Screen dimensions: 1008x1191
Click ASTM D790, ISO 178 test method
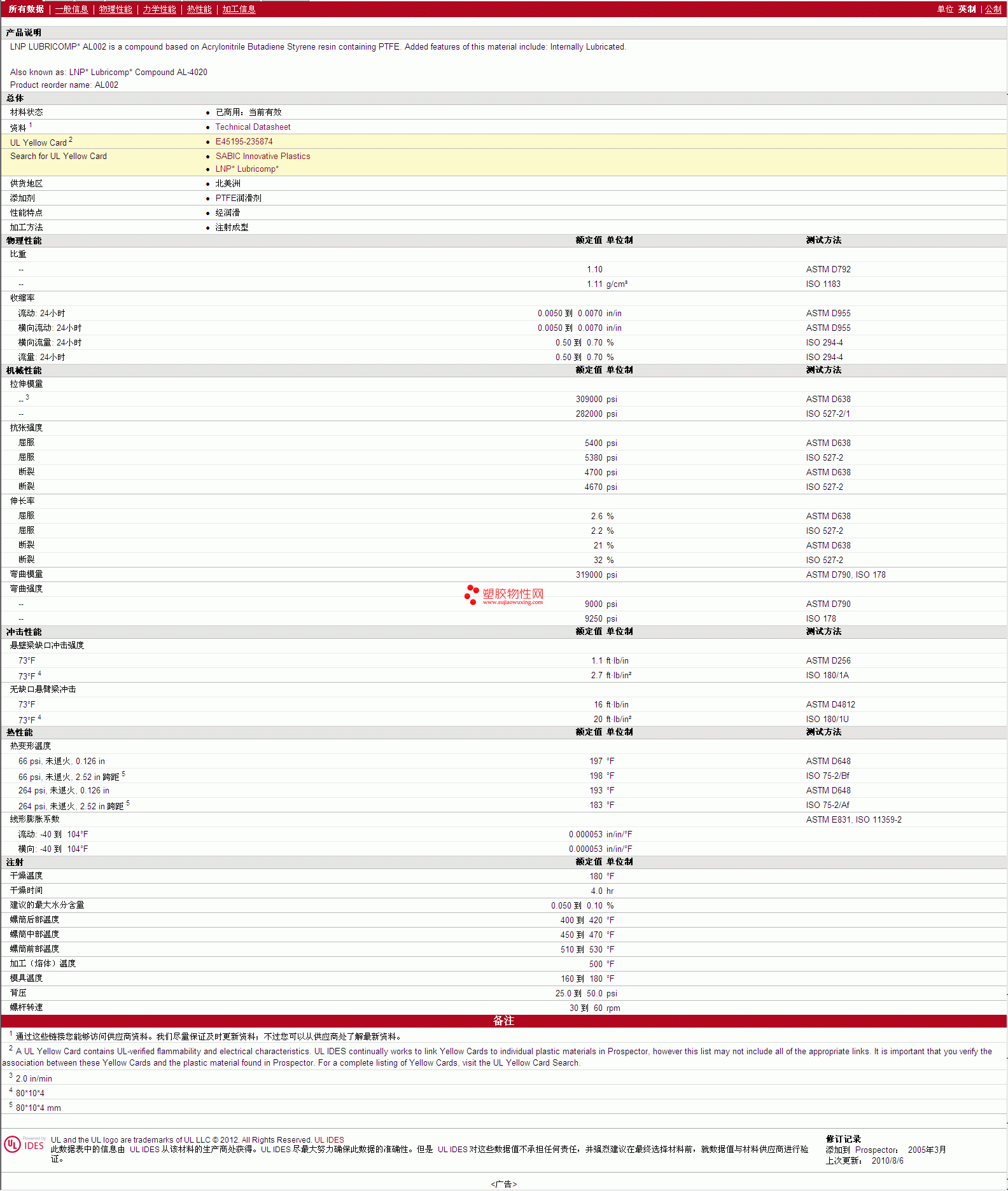(x=846, y=575)
